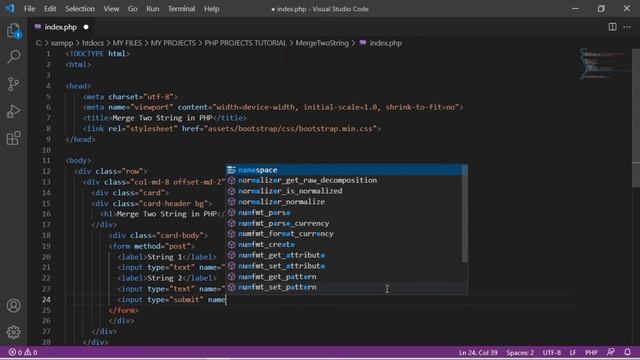Open the editor More Actions menu
Screen dimensions: 640x360
tap(627, 27)
